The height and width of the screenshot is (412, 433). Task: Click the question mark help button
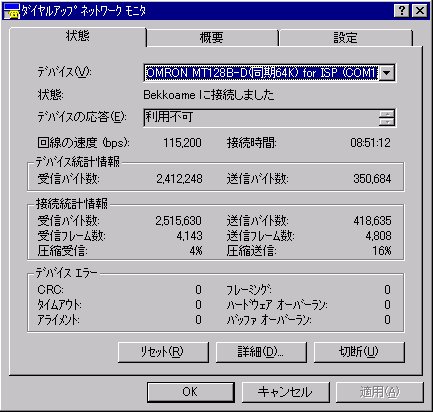[402, 11]
